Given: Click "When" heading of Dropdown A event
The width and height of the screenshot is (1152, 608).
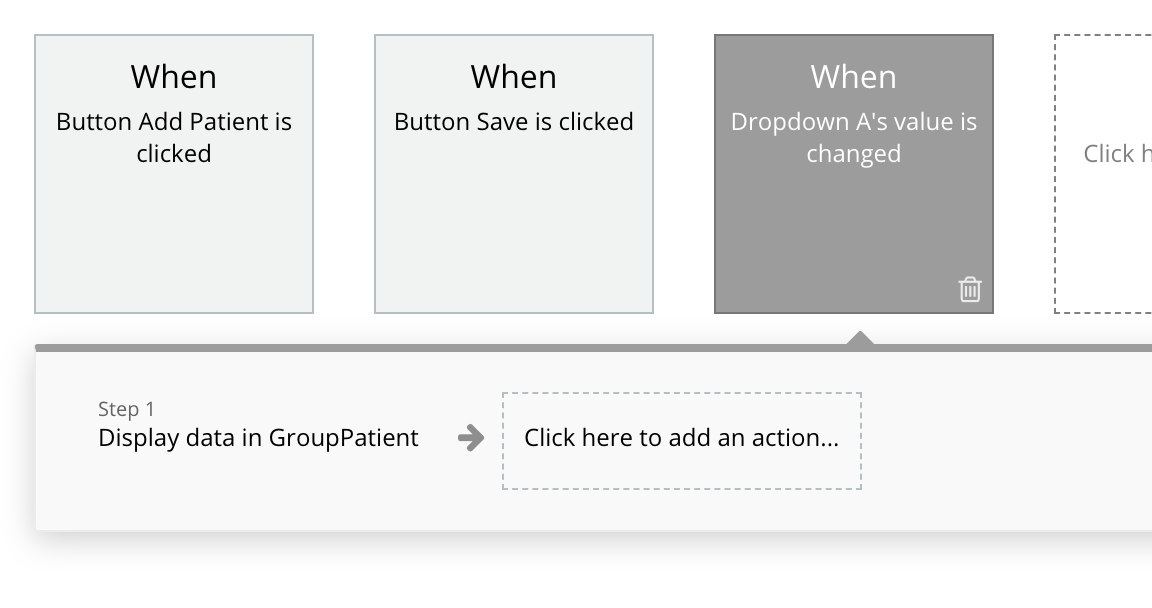Looking at the screenshot, I should coord(854,77).
